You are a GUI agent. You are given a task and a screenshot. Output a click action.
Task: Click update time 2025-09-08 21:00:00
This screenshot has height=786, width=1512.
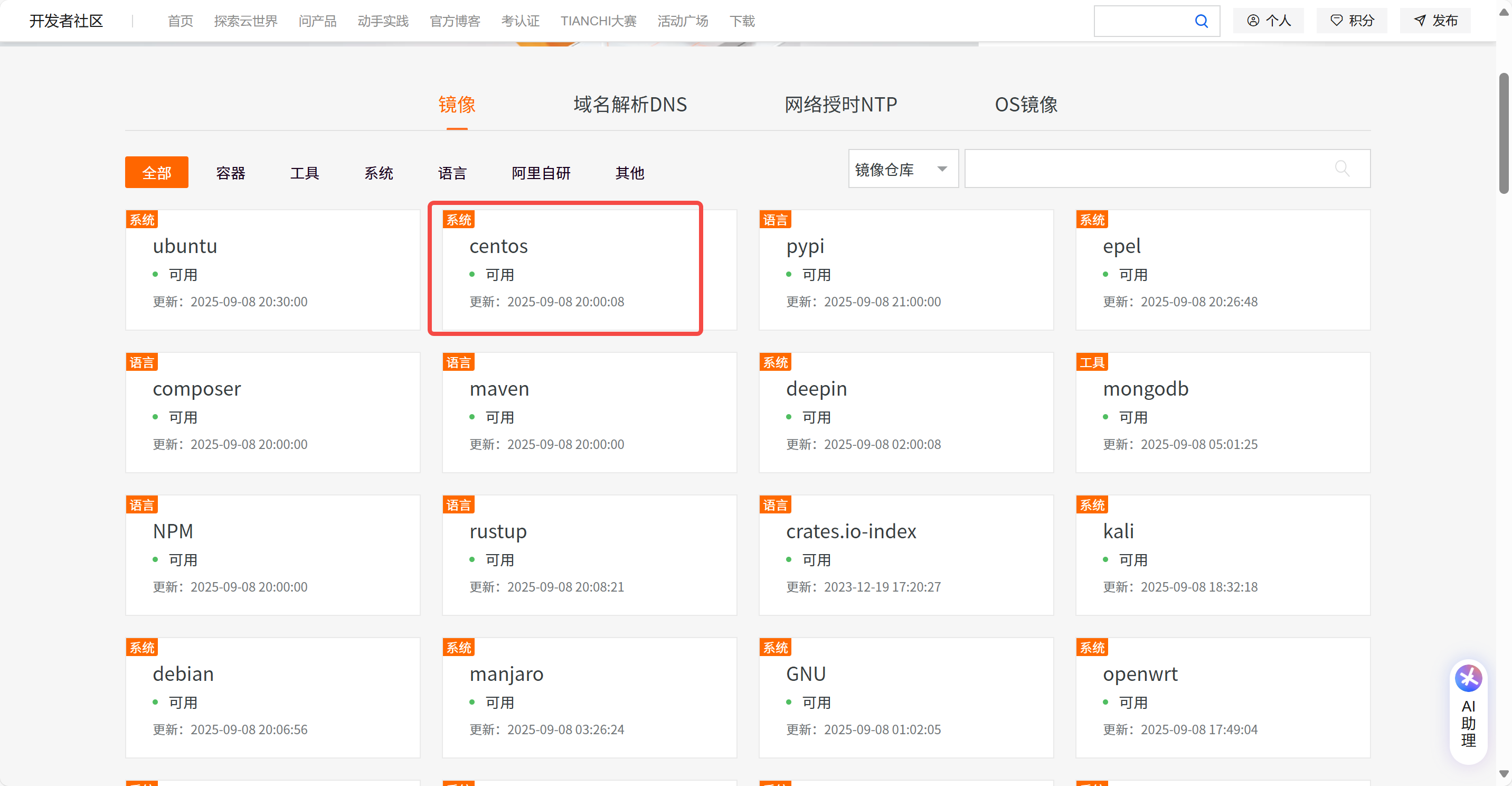[882, 302]
